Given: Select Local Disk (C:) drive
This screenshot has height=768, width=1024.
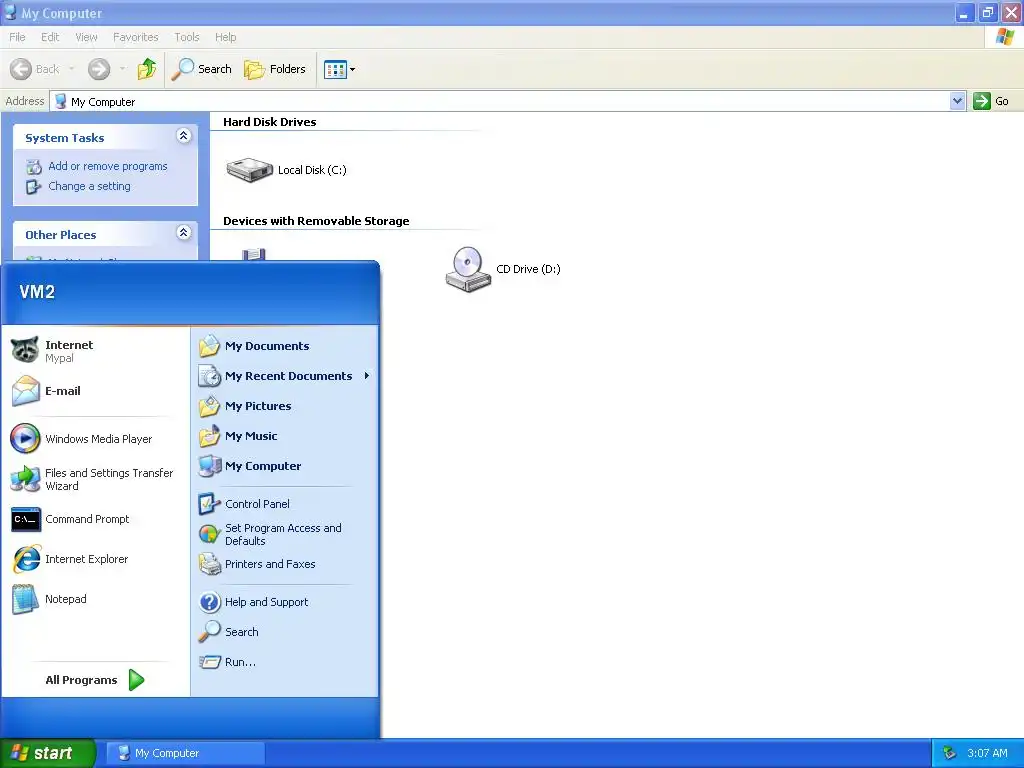Looking at the screenshot, I should click(286, 170).
